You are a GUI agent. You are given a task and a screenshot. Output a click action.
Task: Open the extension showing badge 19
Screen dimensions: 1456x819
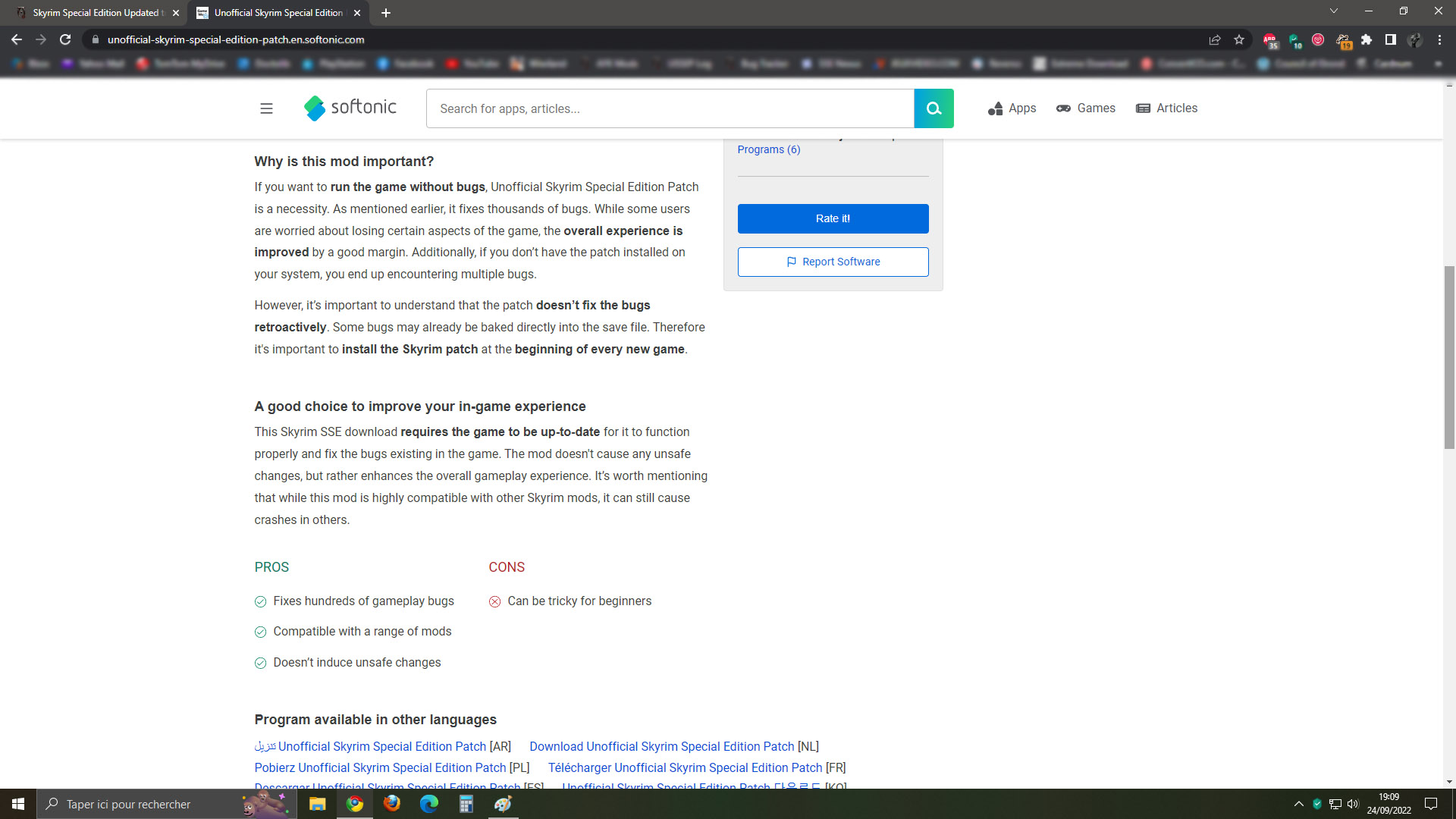coord(1343,40)
